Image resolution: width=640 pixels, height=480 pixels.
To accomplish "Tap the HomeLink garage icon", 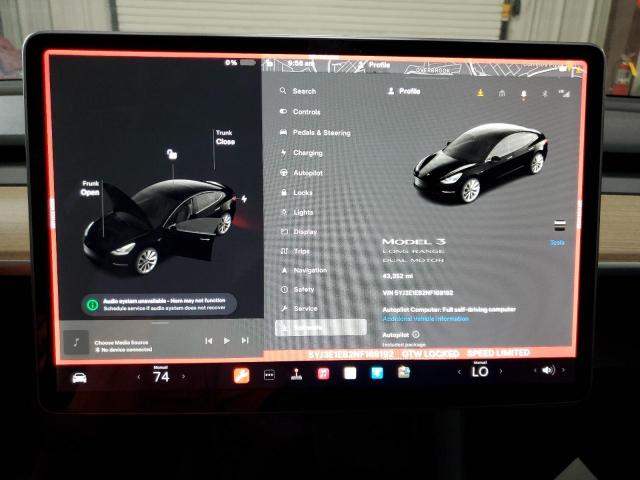I will tap(502, 93).
